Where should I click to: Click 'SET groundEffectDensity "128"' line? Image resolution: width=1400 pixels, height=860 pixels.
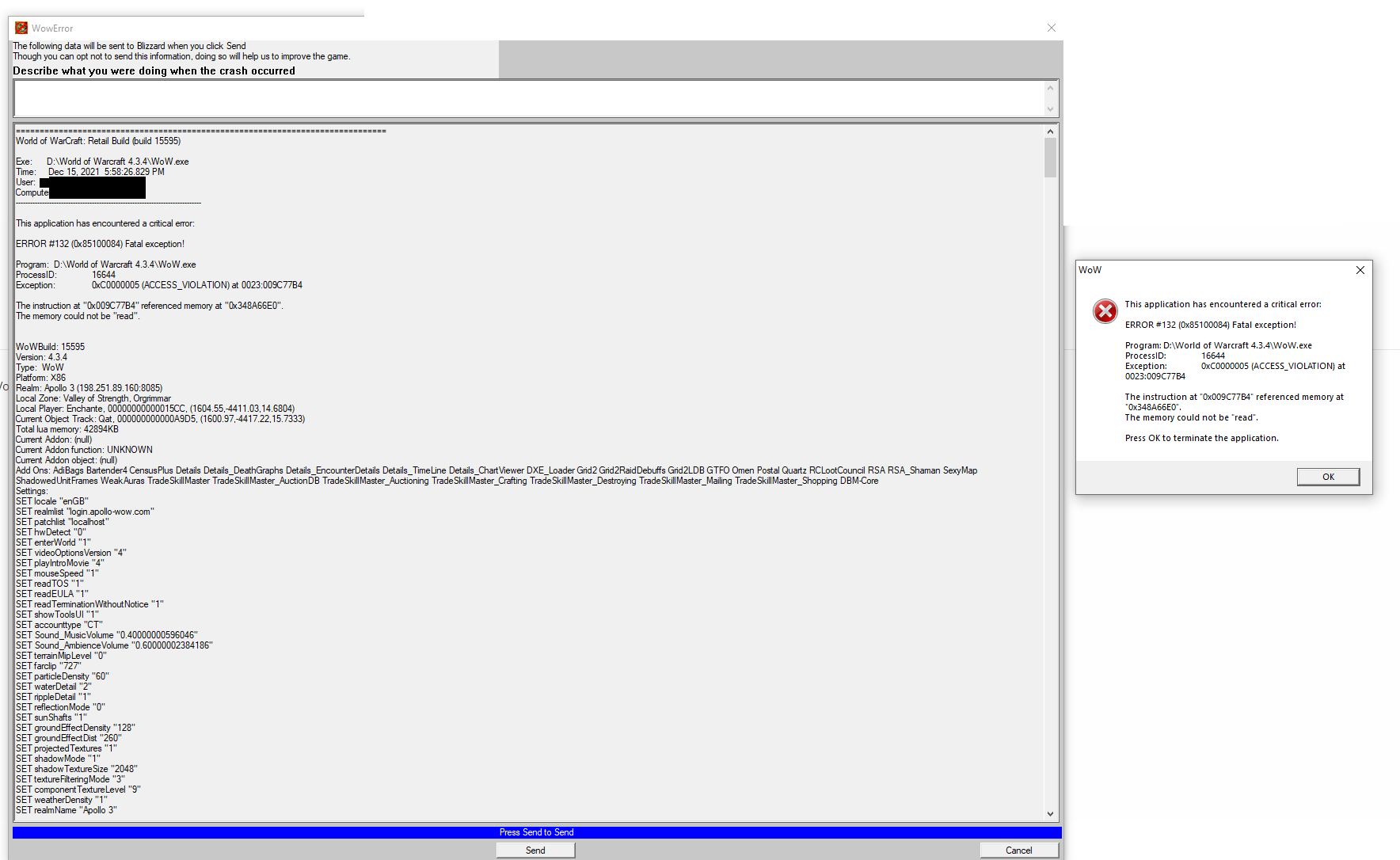click(x=75, y=728)
